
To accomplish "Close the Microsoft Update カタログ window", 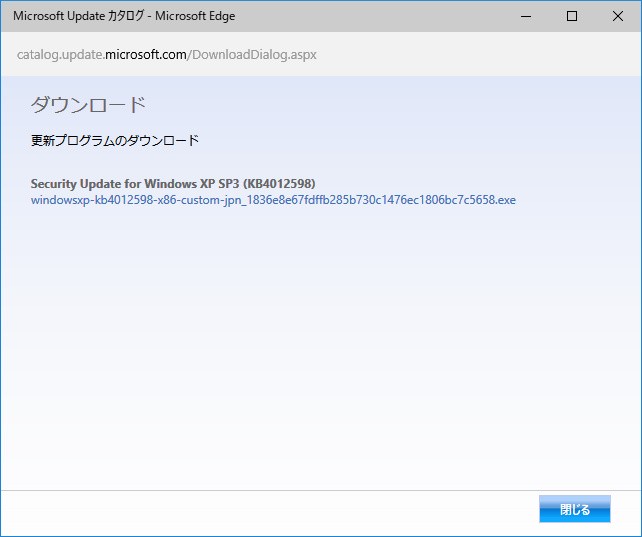I will point(617,16).
